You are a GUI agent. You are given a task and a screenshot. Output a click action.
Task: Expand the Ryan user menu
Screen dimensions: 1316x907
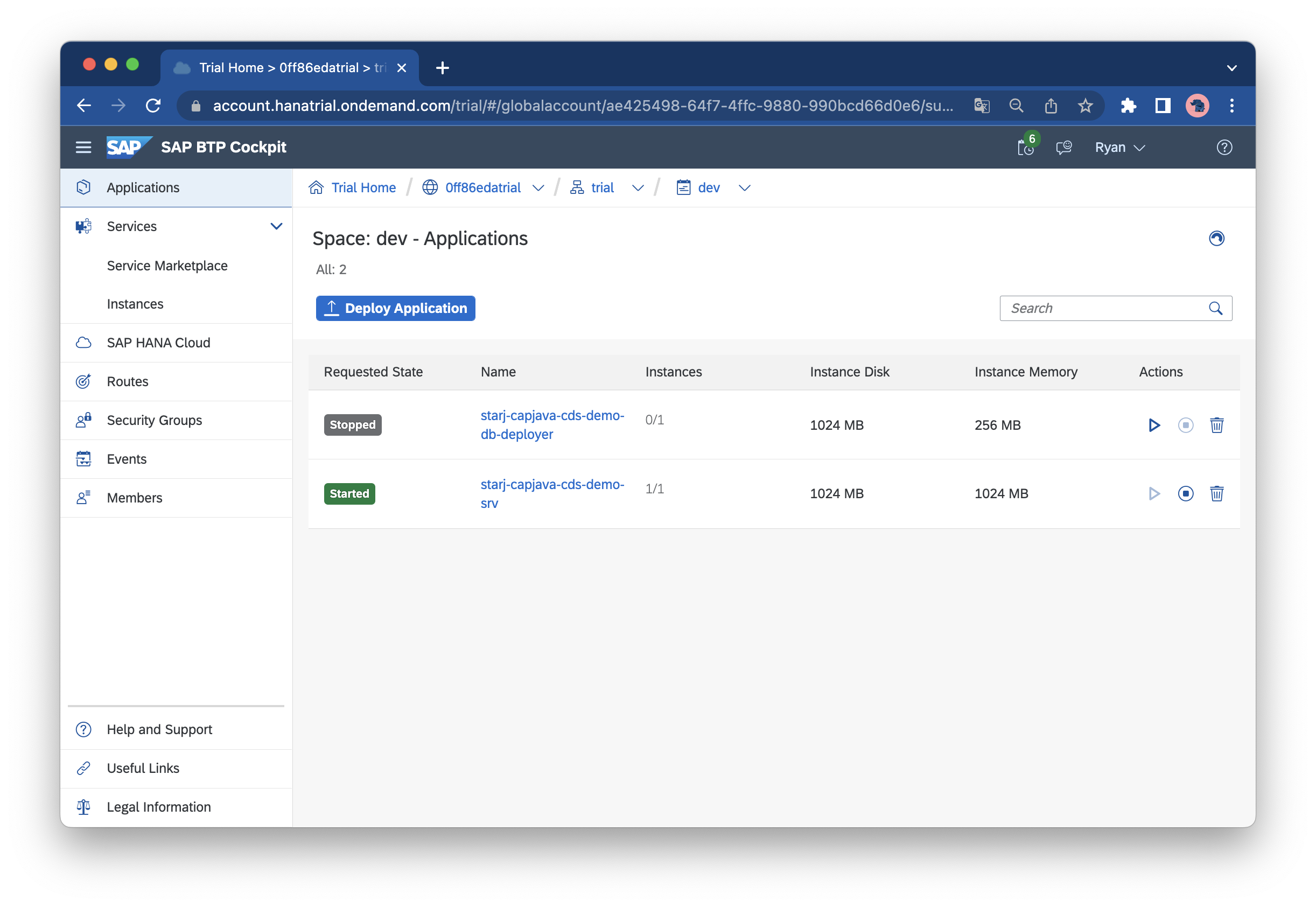(x=1119, y=147)
